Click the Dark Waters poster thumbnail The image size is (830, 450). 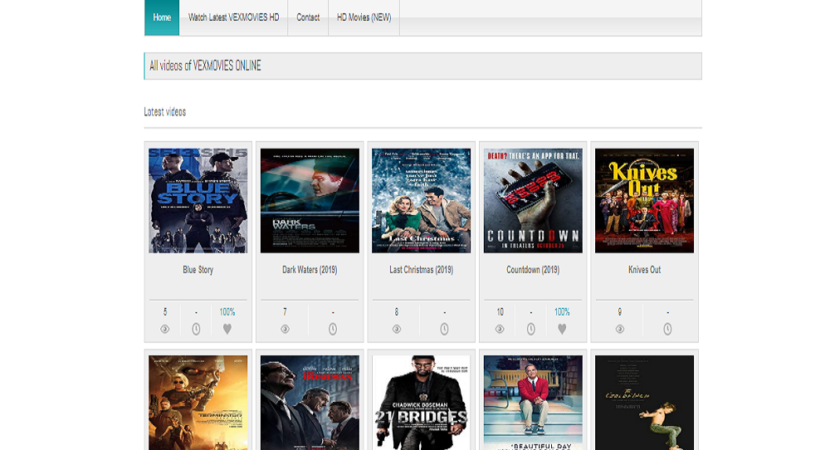[310, 201]
